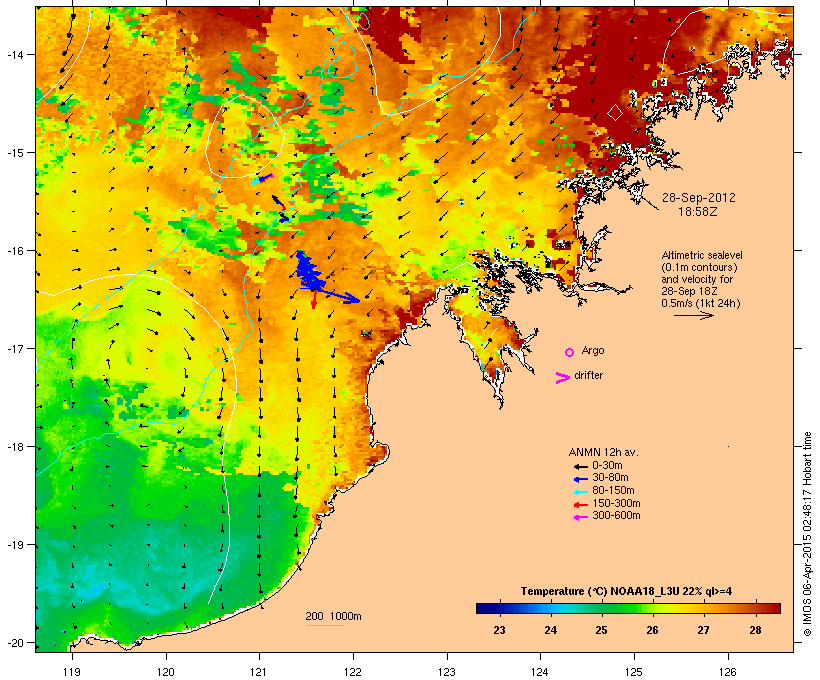Viewport: 820px width, 680px height.
Task: Click the red mooring velocity arrow pointing south
Action: (x=314, y=299)
